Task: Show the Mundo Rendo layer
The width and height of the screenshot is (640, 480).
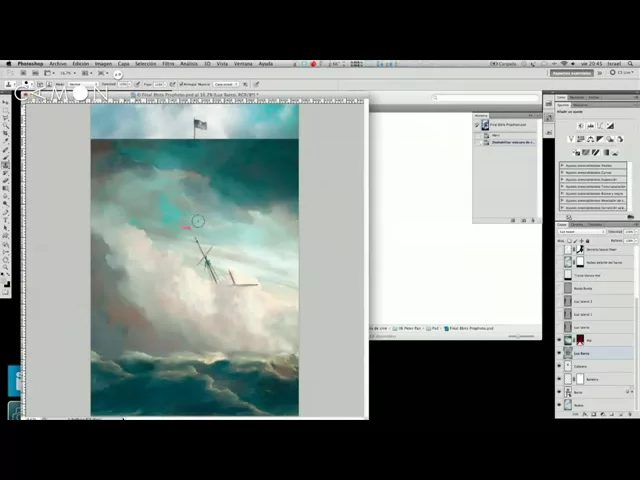Action: pos(559,288)
